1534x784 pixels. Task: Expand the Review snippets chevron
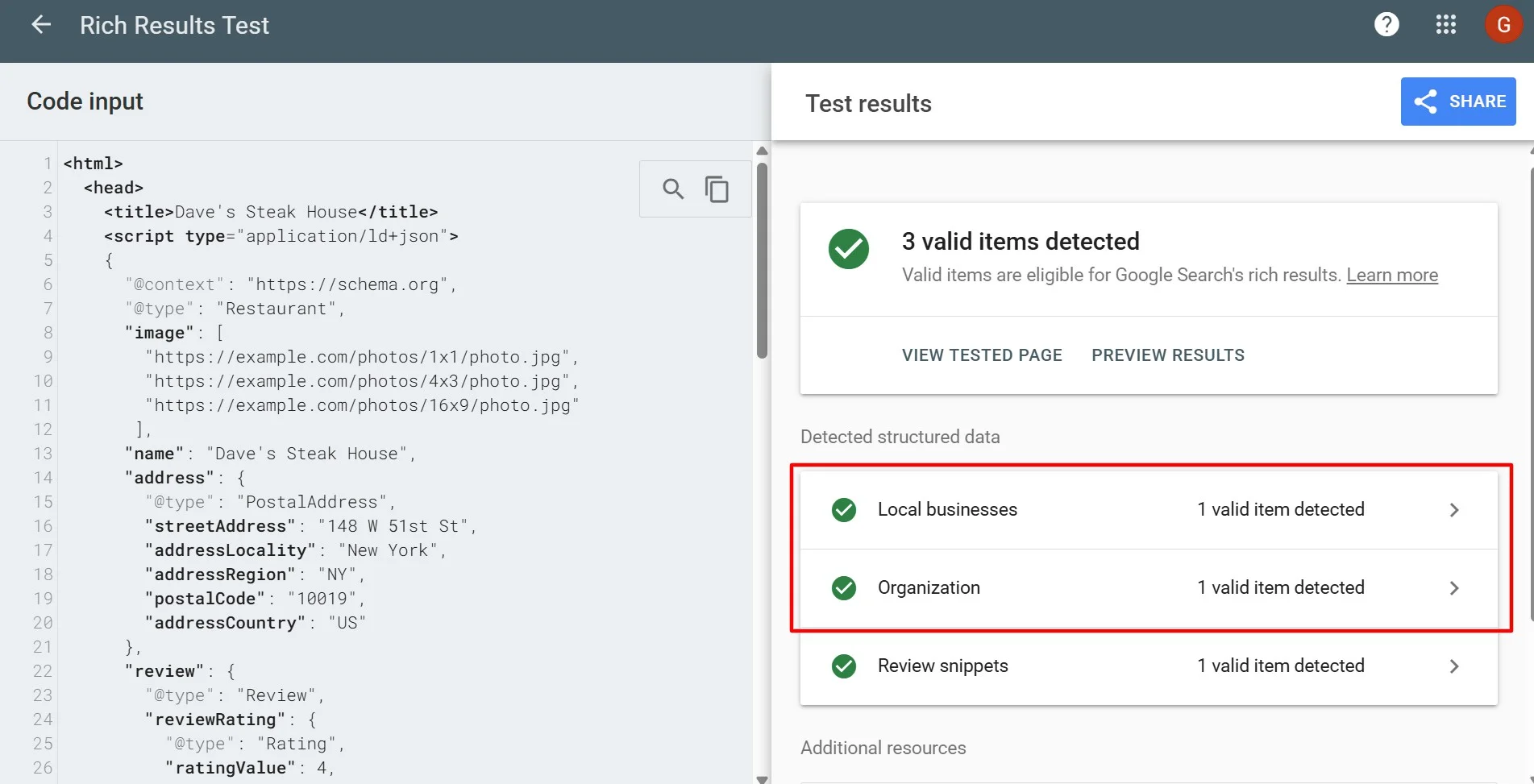tap(1454, 666)
